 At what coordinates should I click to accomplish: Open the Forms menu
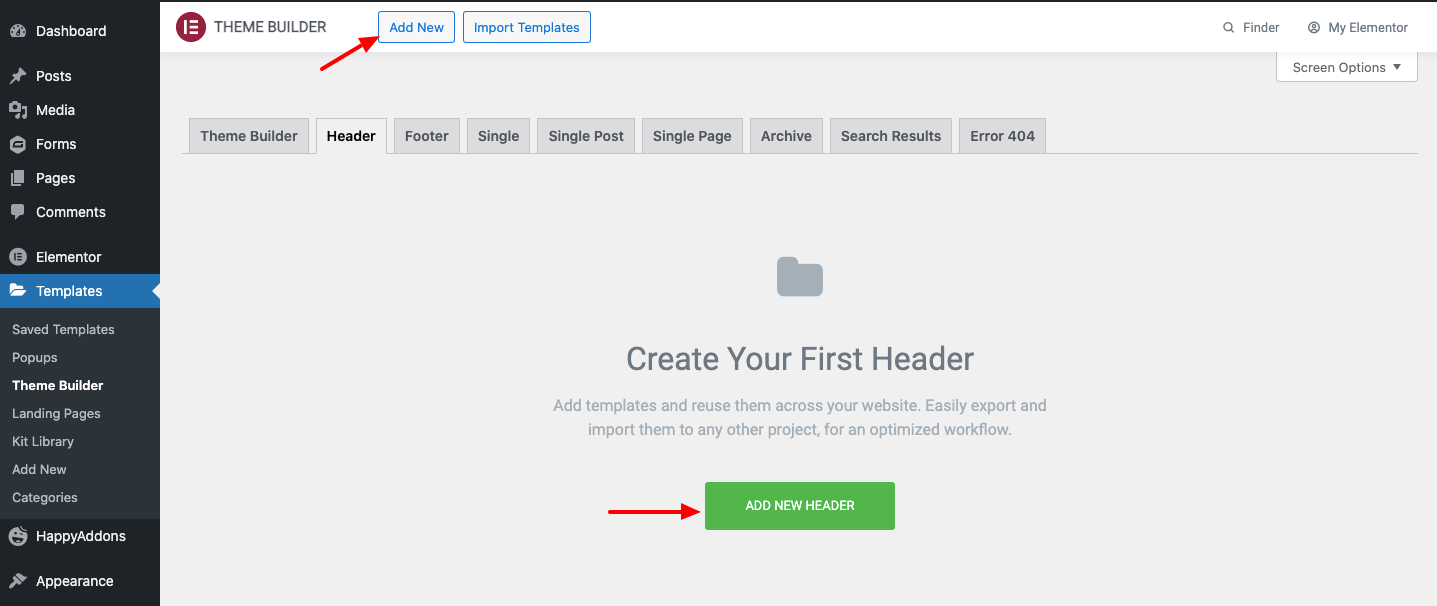pyautogui.click(x=80, y=144)
